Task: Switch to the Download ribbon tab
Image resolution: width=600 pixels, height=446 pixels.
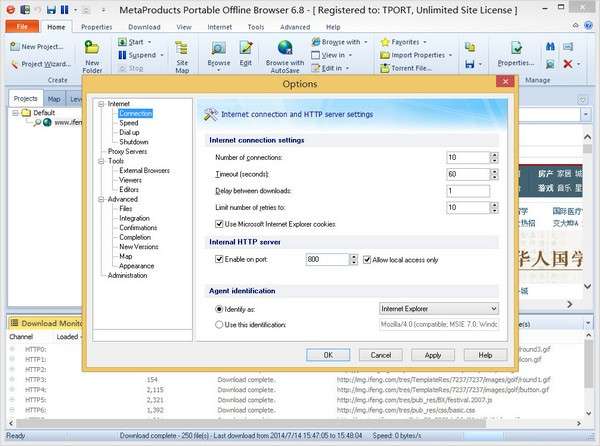Action: 144,27
